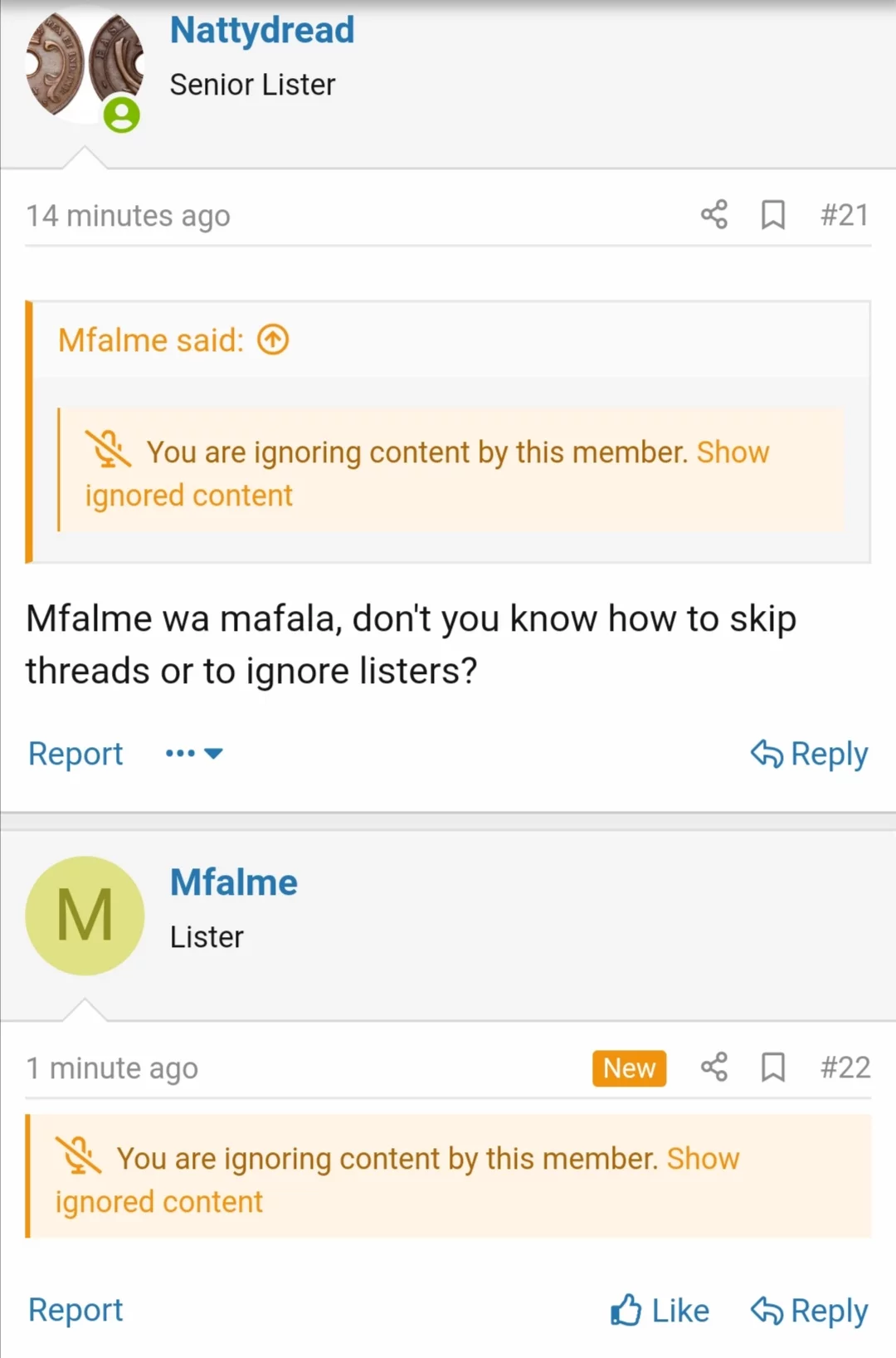The image size is (896, 1358).
Task: Open Nattydread's profile via the username
Action: pyautogui.click(x=262, y=31)
